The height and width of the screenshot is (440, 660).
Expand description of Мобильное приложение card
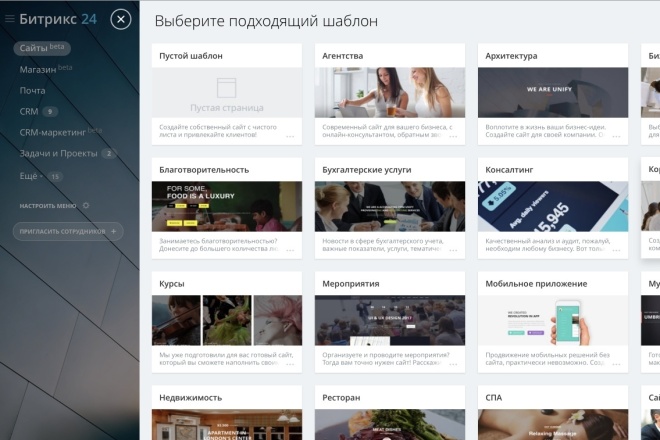[x=616, y=364]
